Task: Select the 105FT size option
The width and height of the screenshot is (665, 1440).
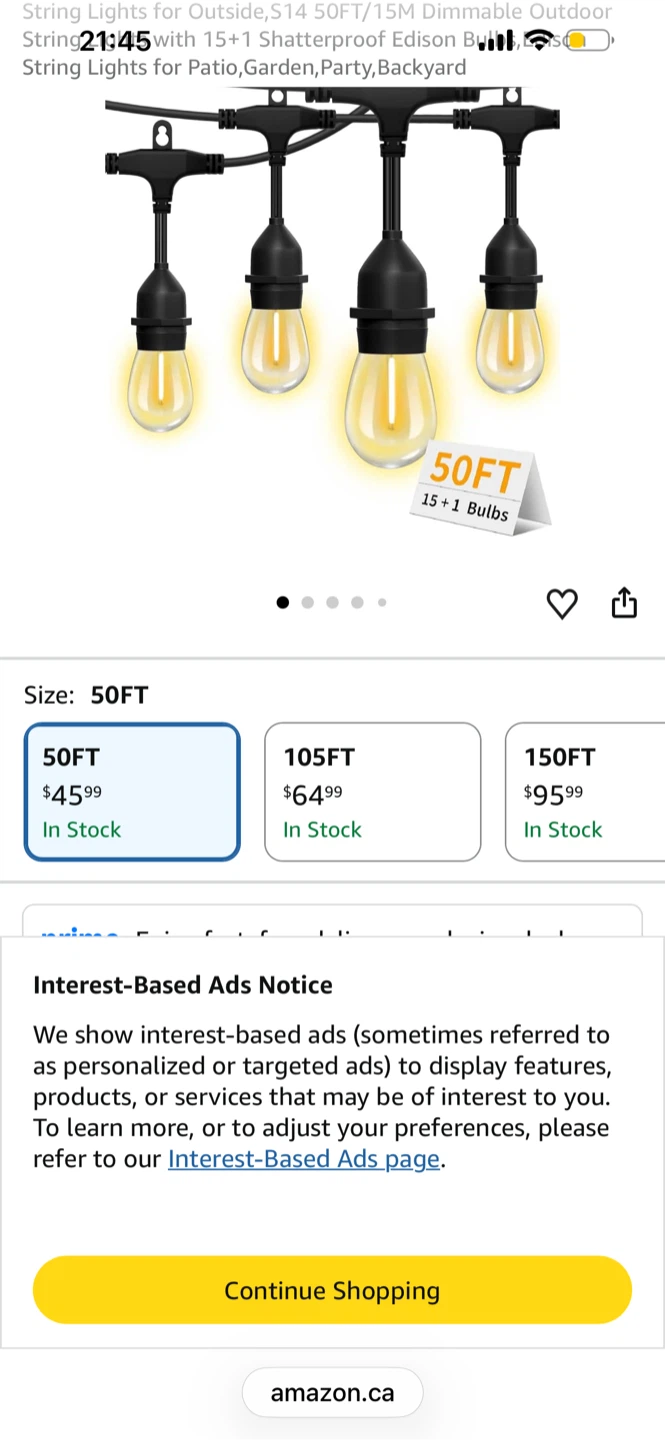Action: pyautogui.click(x=372, y=792)
